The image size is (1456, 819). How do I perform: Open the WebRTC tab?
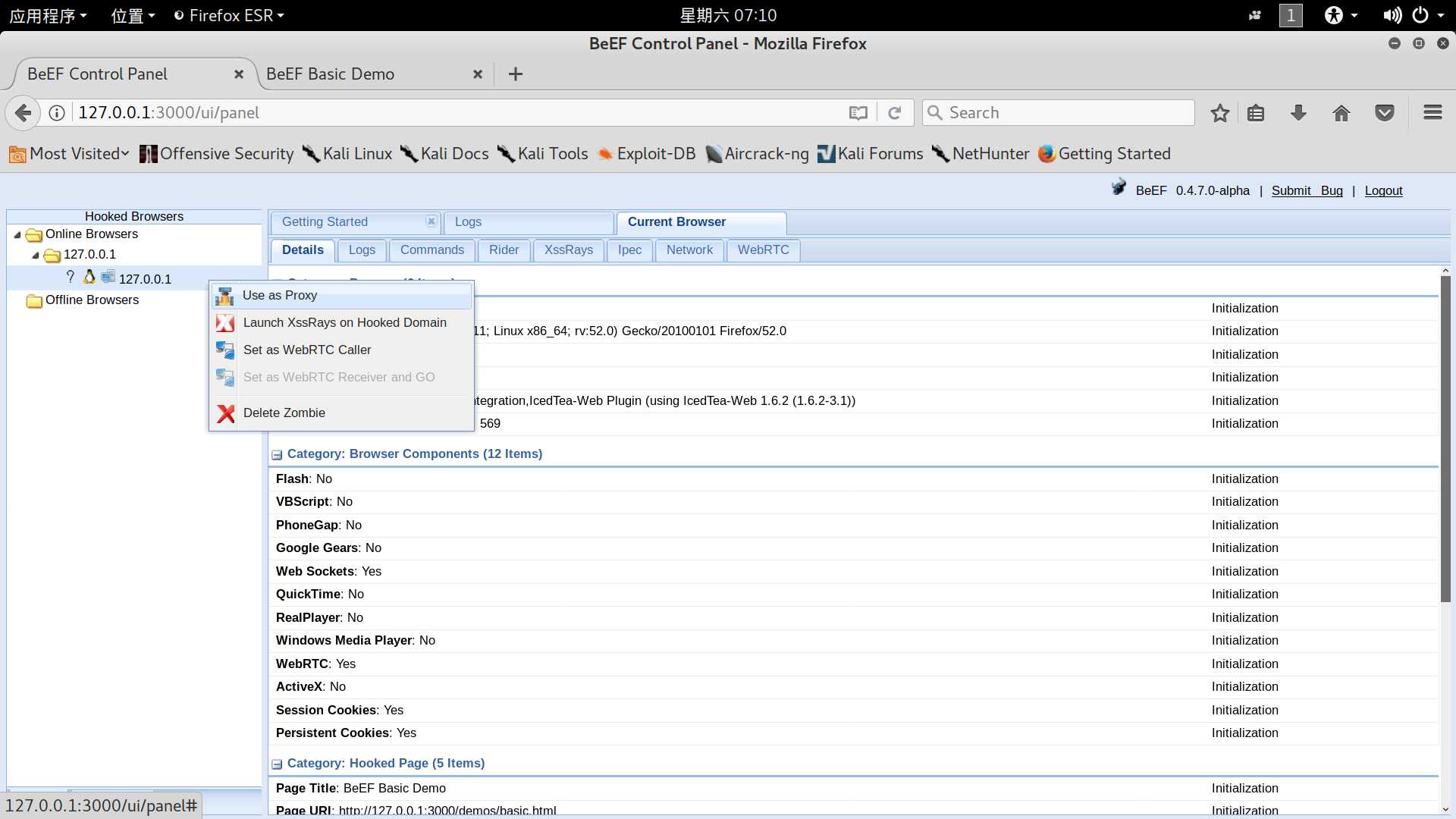[x=763, y=250]
